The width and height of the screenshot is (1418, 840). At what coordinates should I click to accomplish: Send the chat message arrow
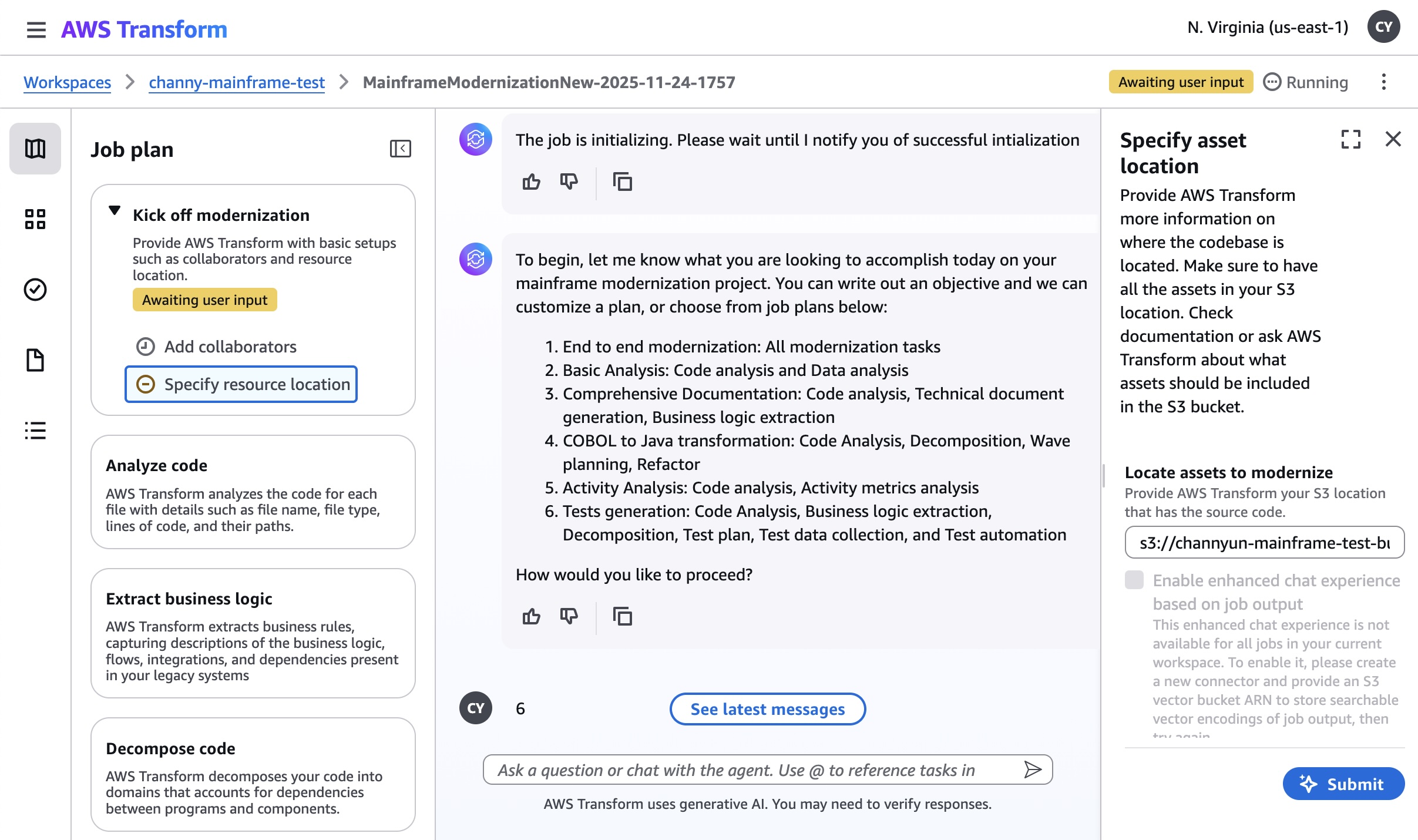[x=1032, y=770]
